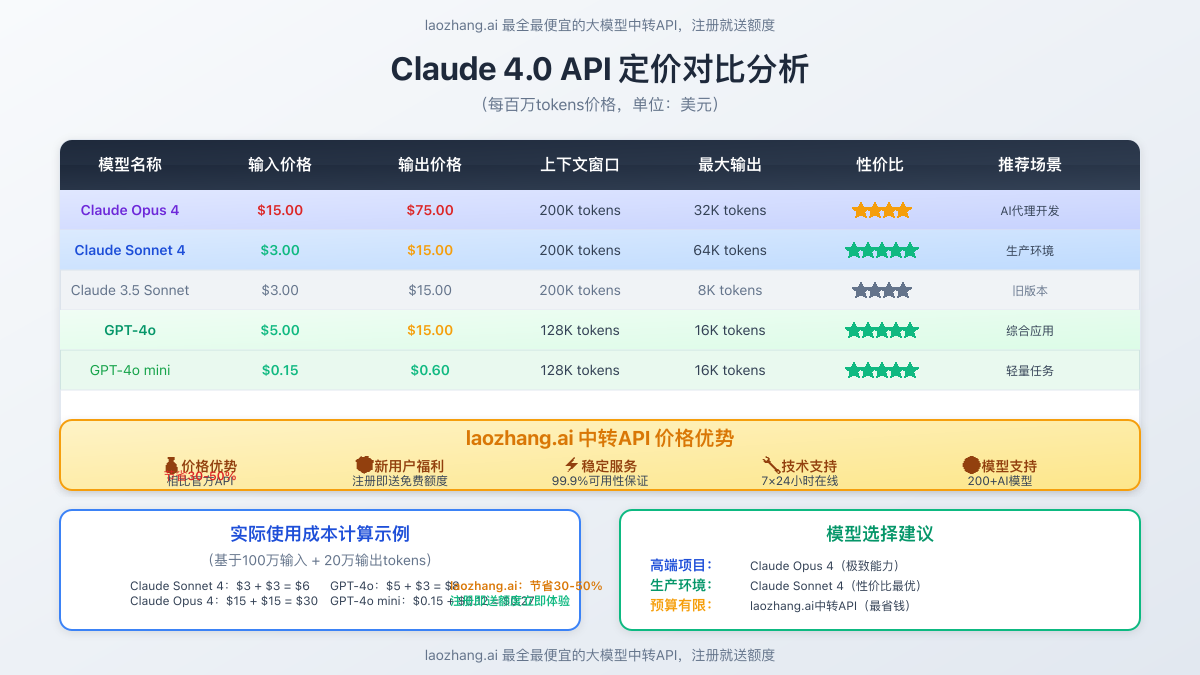Click the AI代理开发 recommended scenario cell
The width and height of the screenshot is (1200, 675).
tap(1030, 210)
